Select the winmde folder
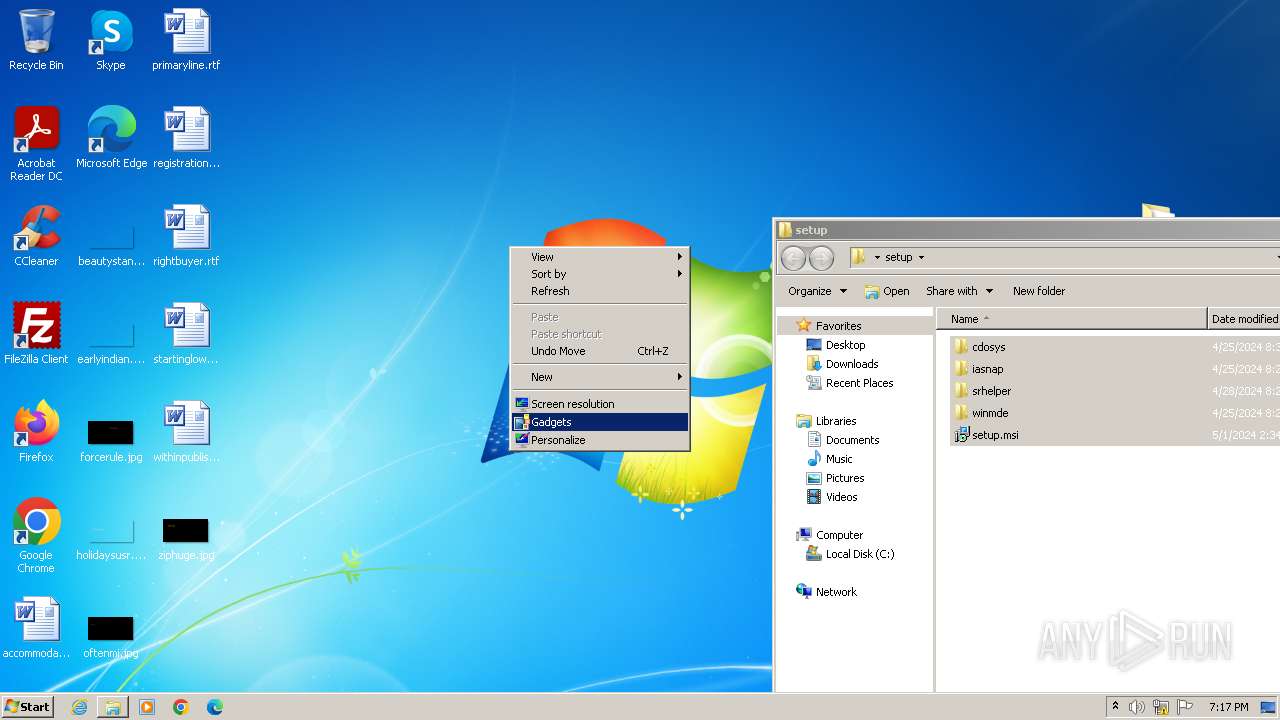Viewport: 1280px width, 720px height. (980, 413)
